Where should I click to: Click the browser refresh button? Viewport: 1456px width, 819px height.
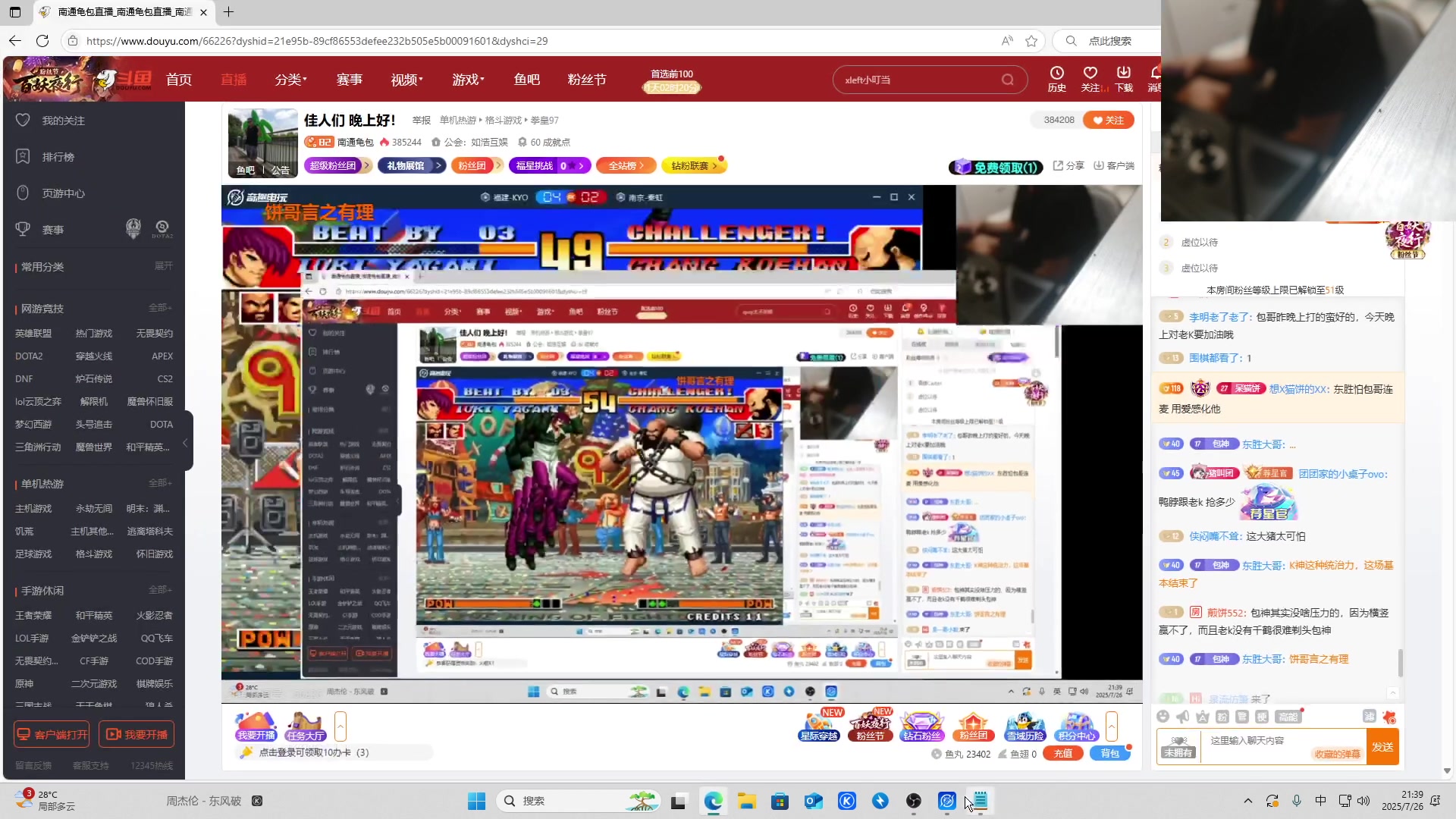[42, 41]
